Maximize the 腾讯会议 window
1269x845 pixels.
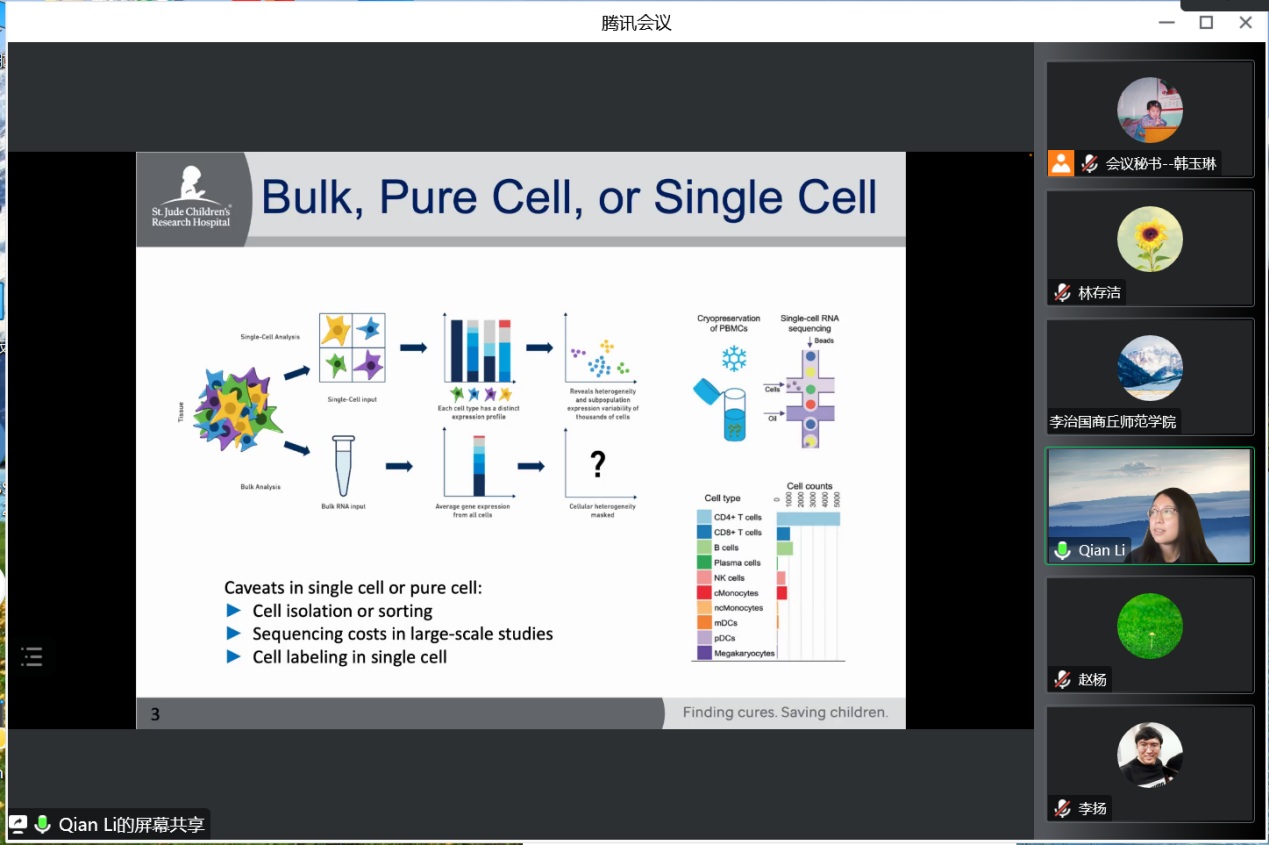pos(1206,22)
